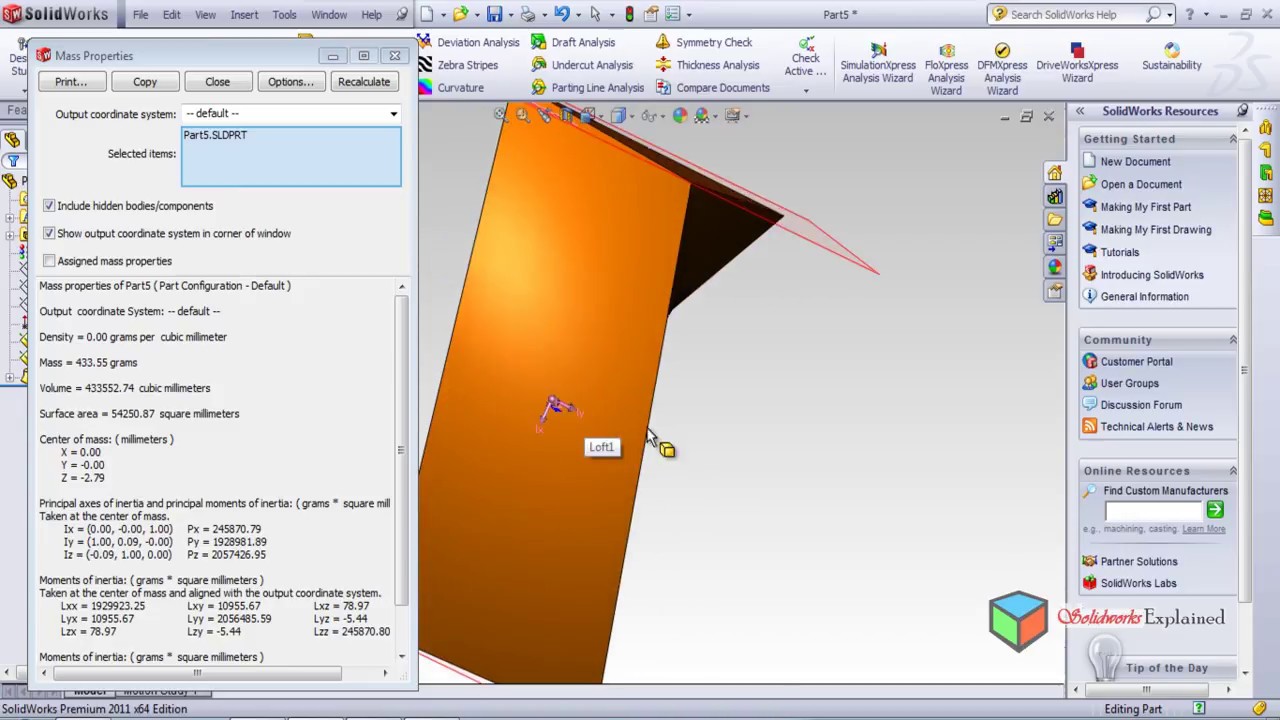Click Search SolidWorks Help field

pyautogui.click(x=1077, y=14)
